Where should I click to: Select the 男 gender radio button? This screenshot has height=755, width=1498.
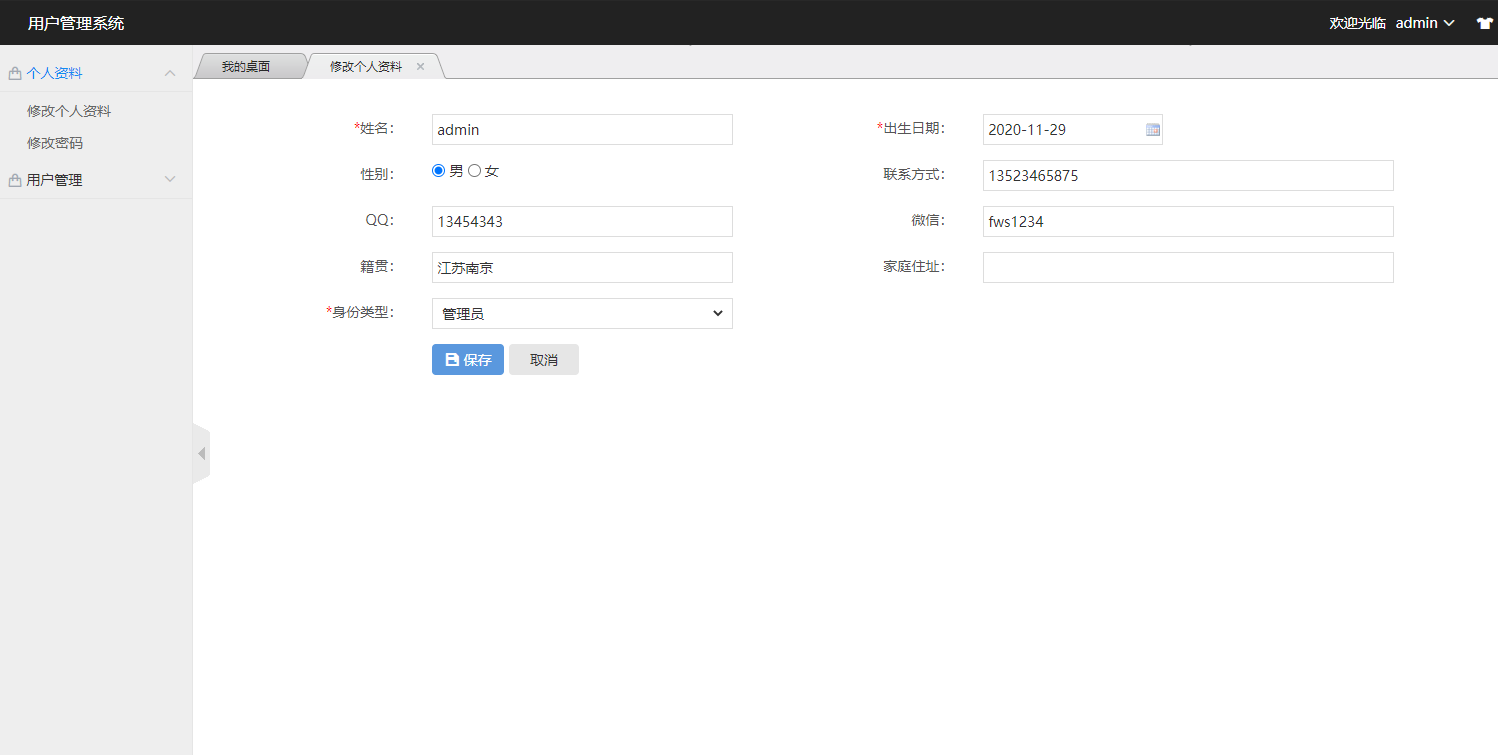[x=438, y=171]
